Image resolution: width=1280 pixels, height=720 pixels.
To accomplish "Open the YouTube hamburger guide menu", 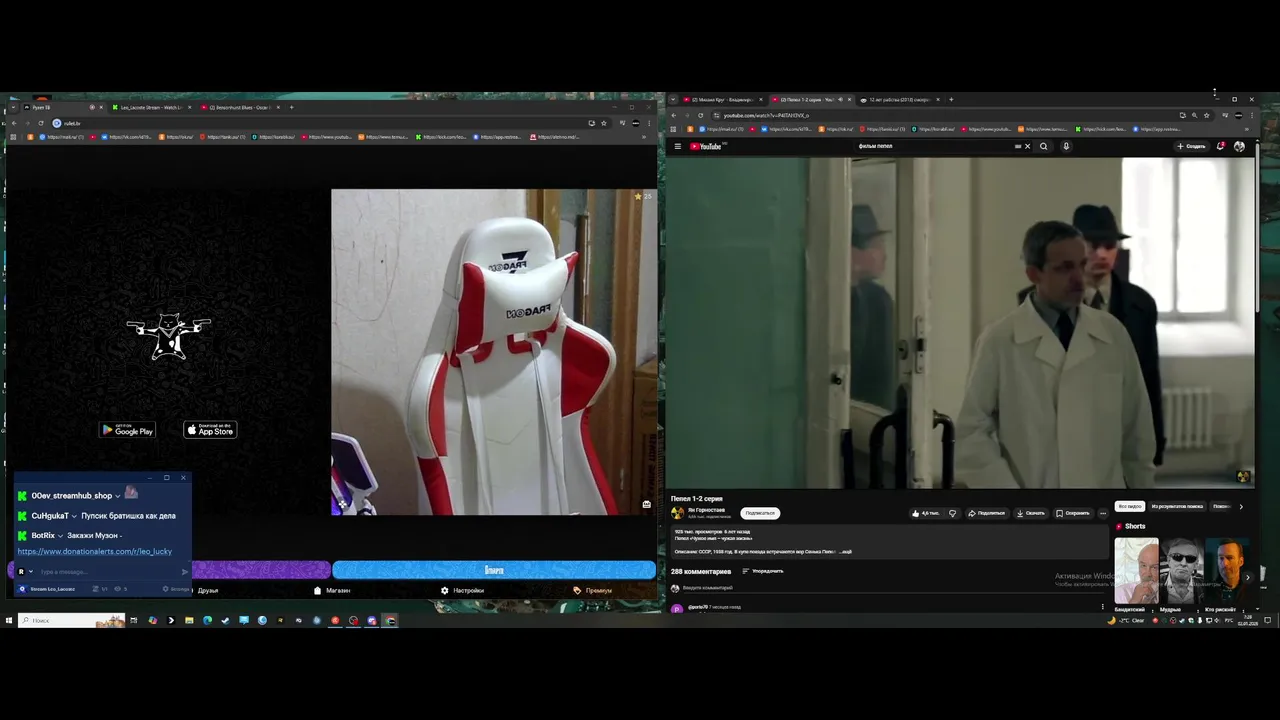I will (x=677, y=146).
